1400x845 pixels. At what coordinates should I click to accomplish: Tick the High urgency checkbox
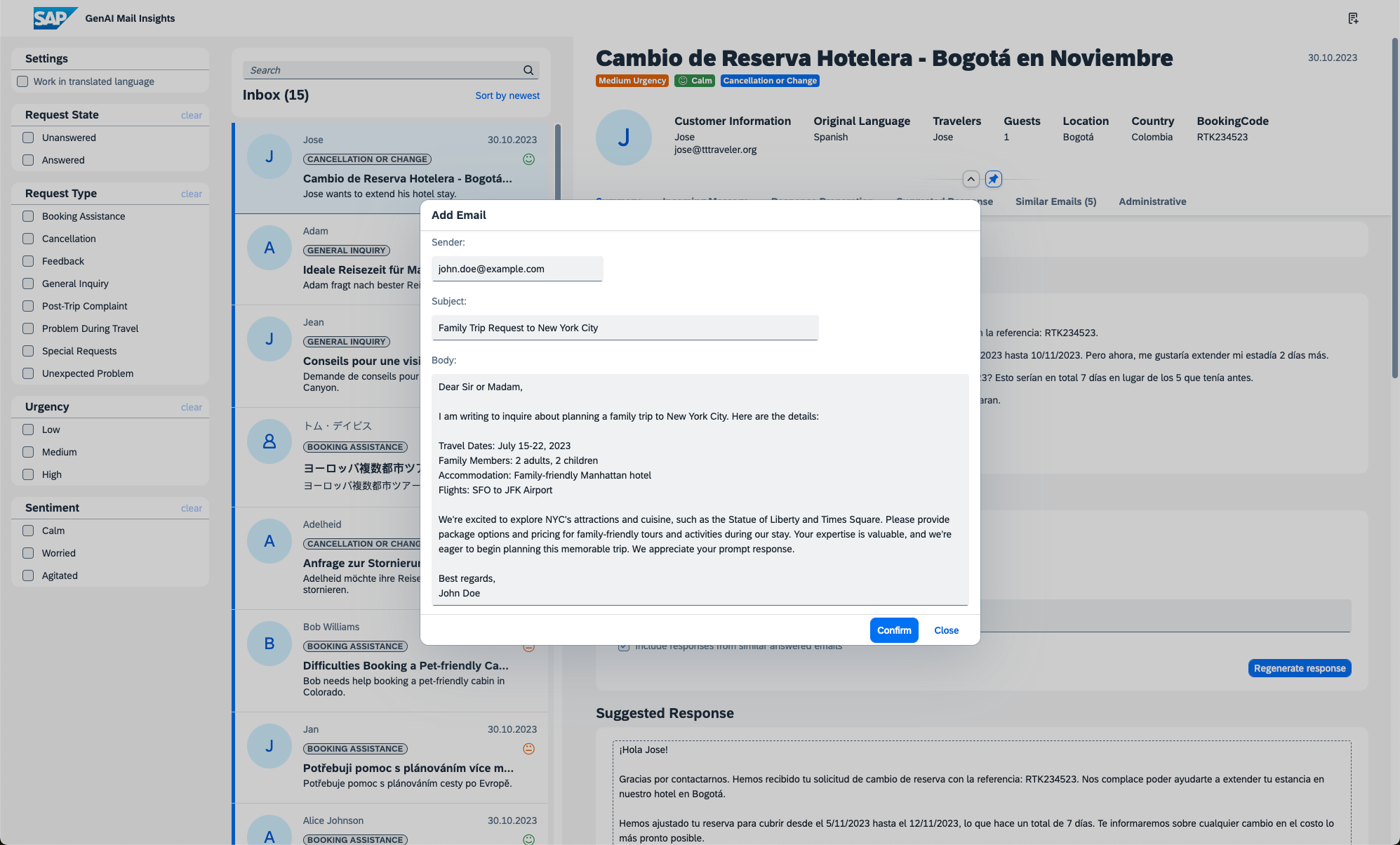29,474
